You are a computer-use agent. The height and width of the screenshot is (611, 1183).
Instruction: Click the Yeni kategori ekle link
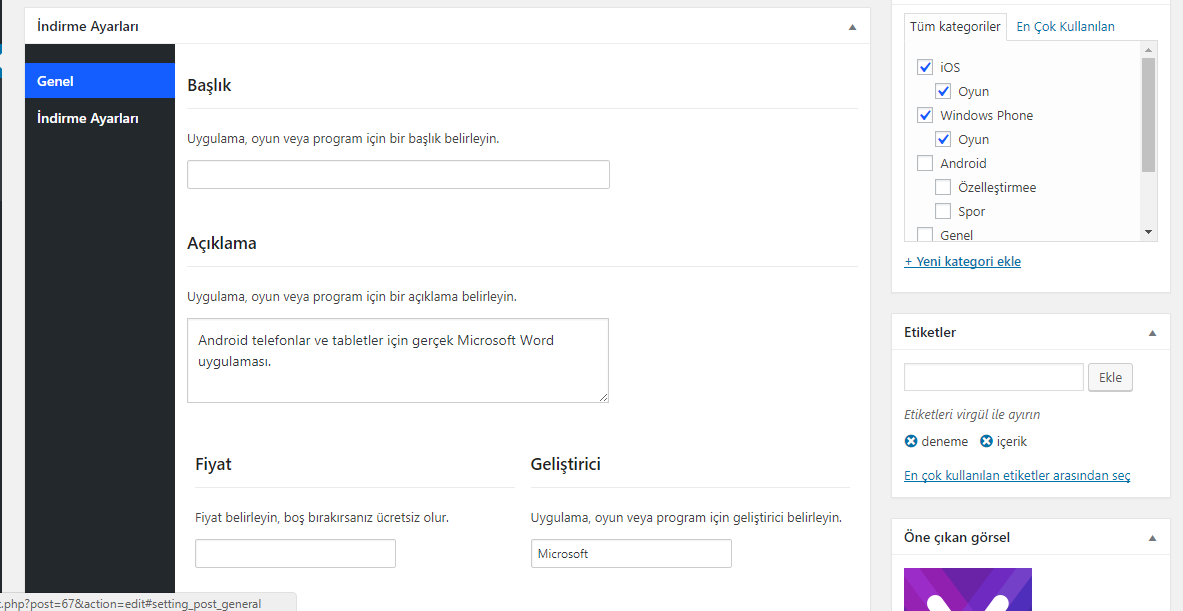click(x=963, y=262)
